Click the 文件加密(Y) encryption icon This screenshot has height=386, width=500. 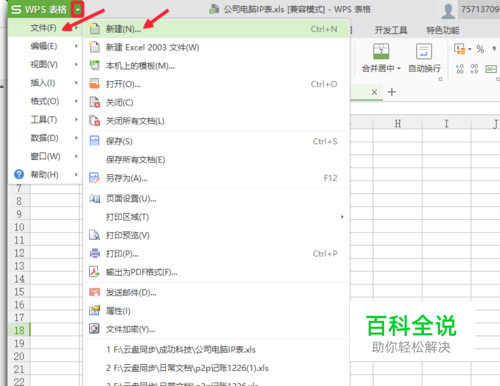pos(95,329)
